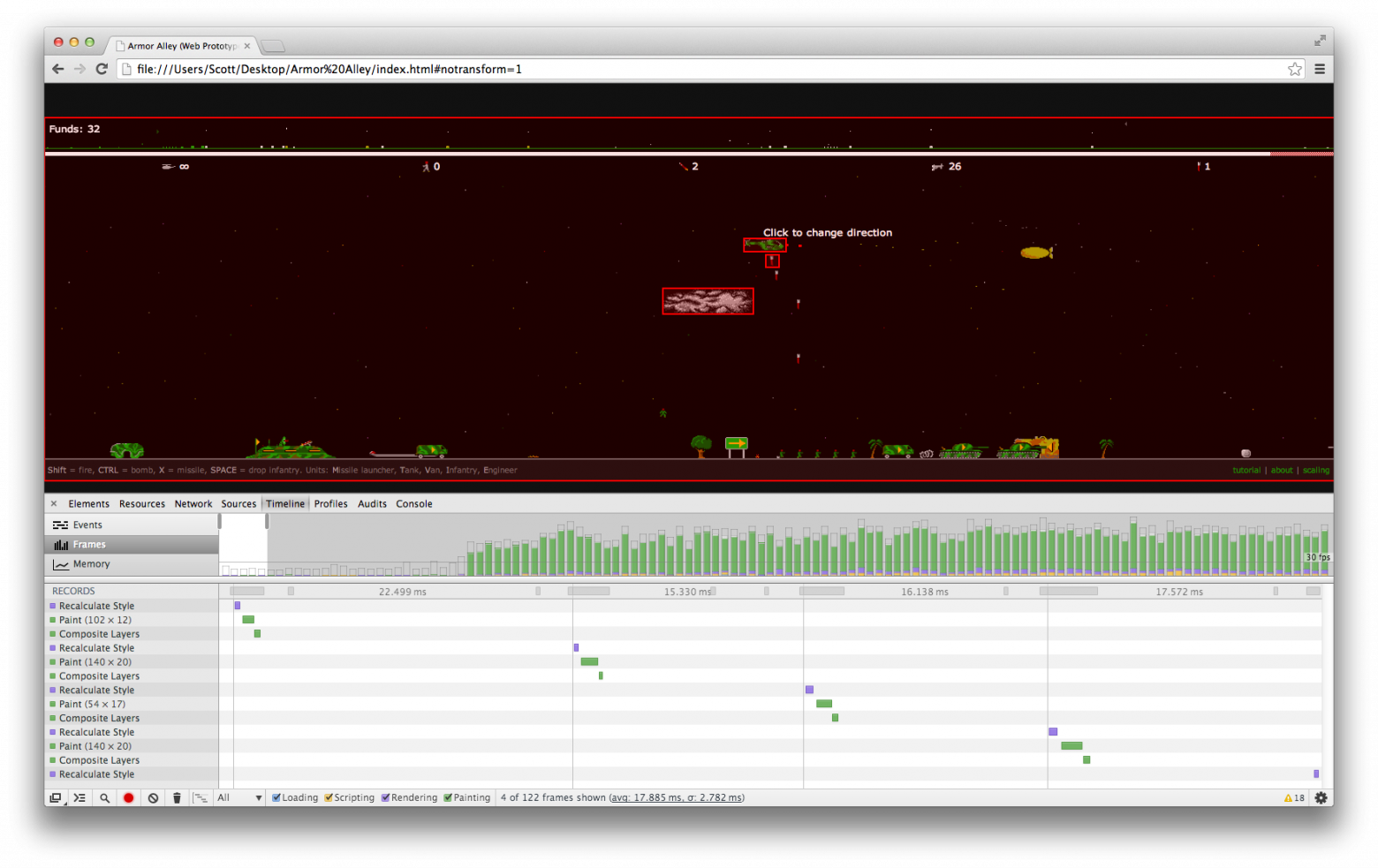Undock DevTools into separate window

[57, 798]
